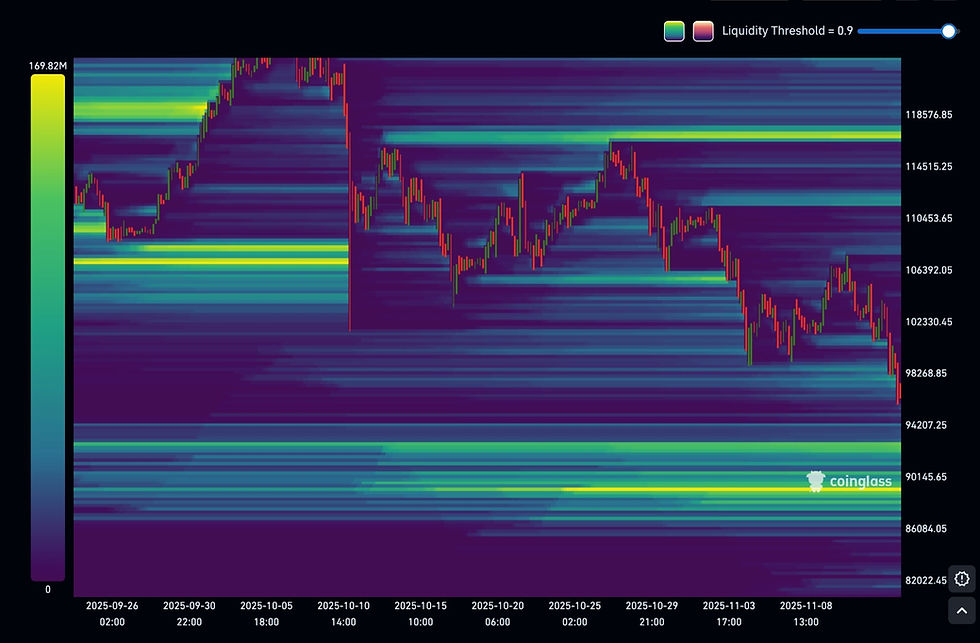This screenshot has height=643, width=980.
Task: Click the yellow-to-purple intensity scale bar
Action: (x=48, y=327)
